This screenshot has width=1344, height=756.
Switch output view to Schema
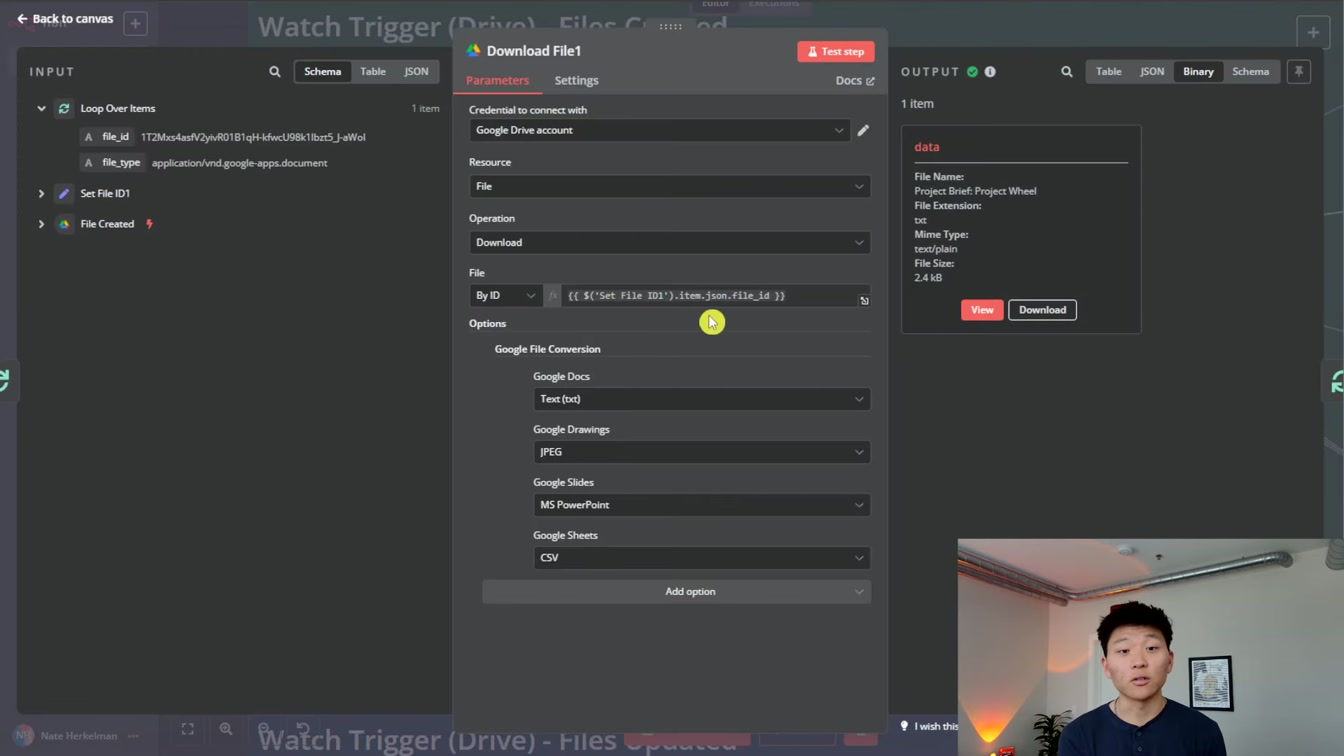pos(1250,72)
